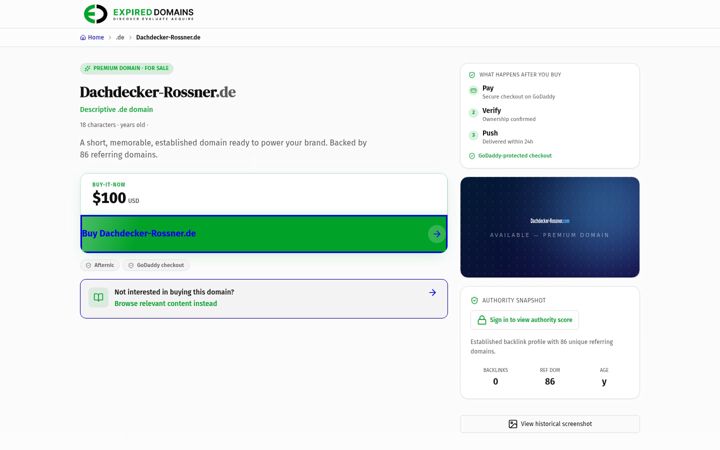Click the Dachdecker-Rossner.de heading
This screenshot has height=450, width=720.
[x=158, y=92]
